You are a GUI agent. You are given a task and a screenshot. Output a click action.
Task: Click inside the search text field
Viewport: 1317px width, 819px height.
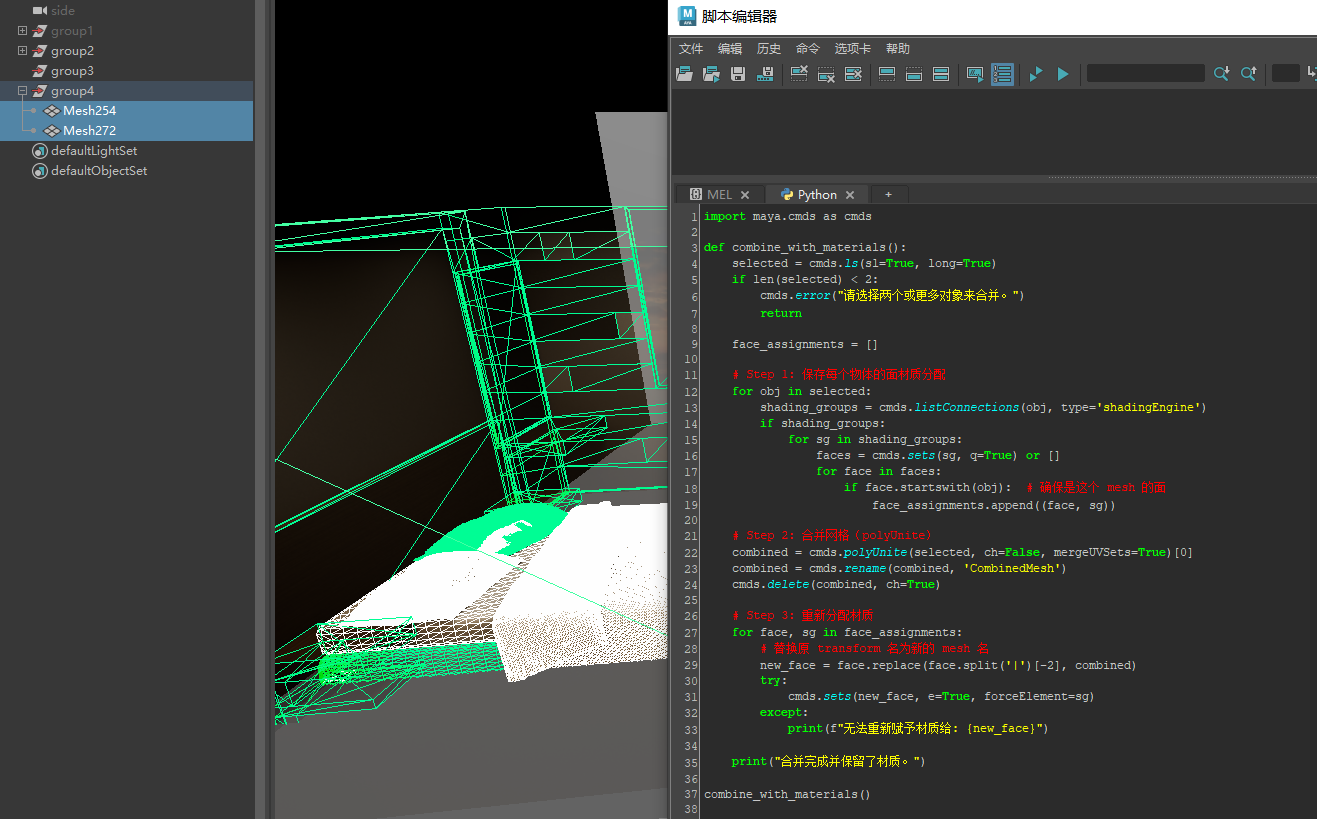tap(1144, 73)
